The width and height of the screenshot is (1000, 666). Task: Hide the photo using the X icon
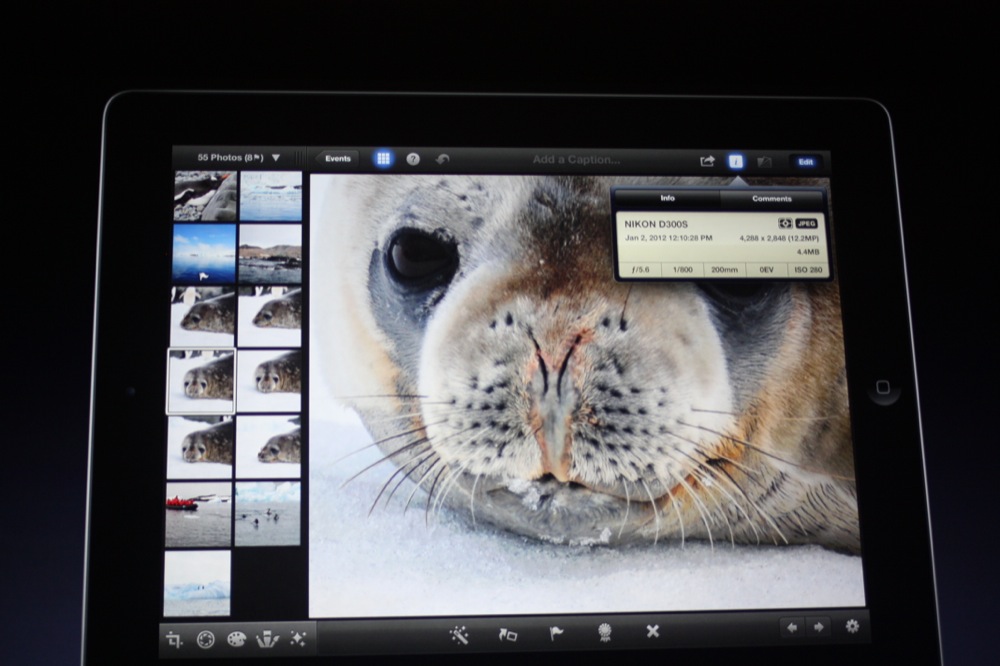653,631
